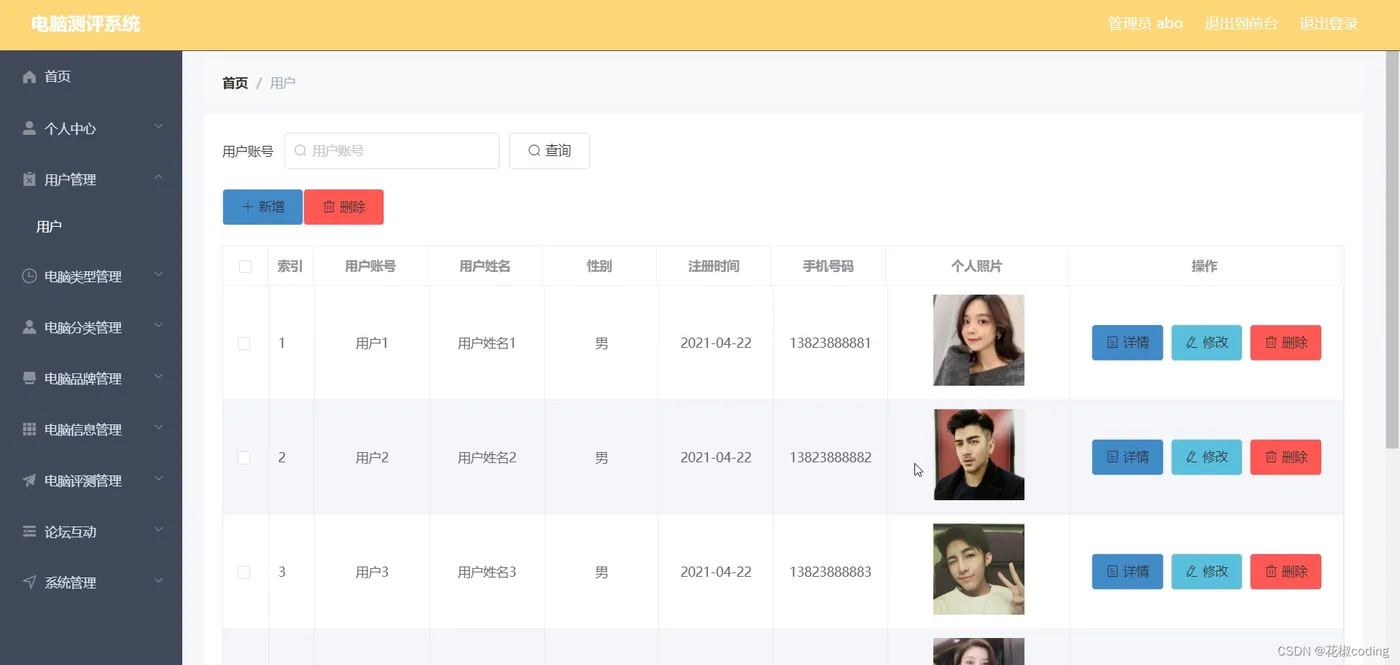Click the 电脑测评系统 title in header
The width and height of the screenshot is (1400, 665).
click(86, 24)
